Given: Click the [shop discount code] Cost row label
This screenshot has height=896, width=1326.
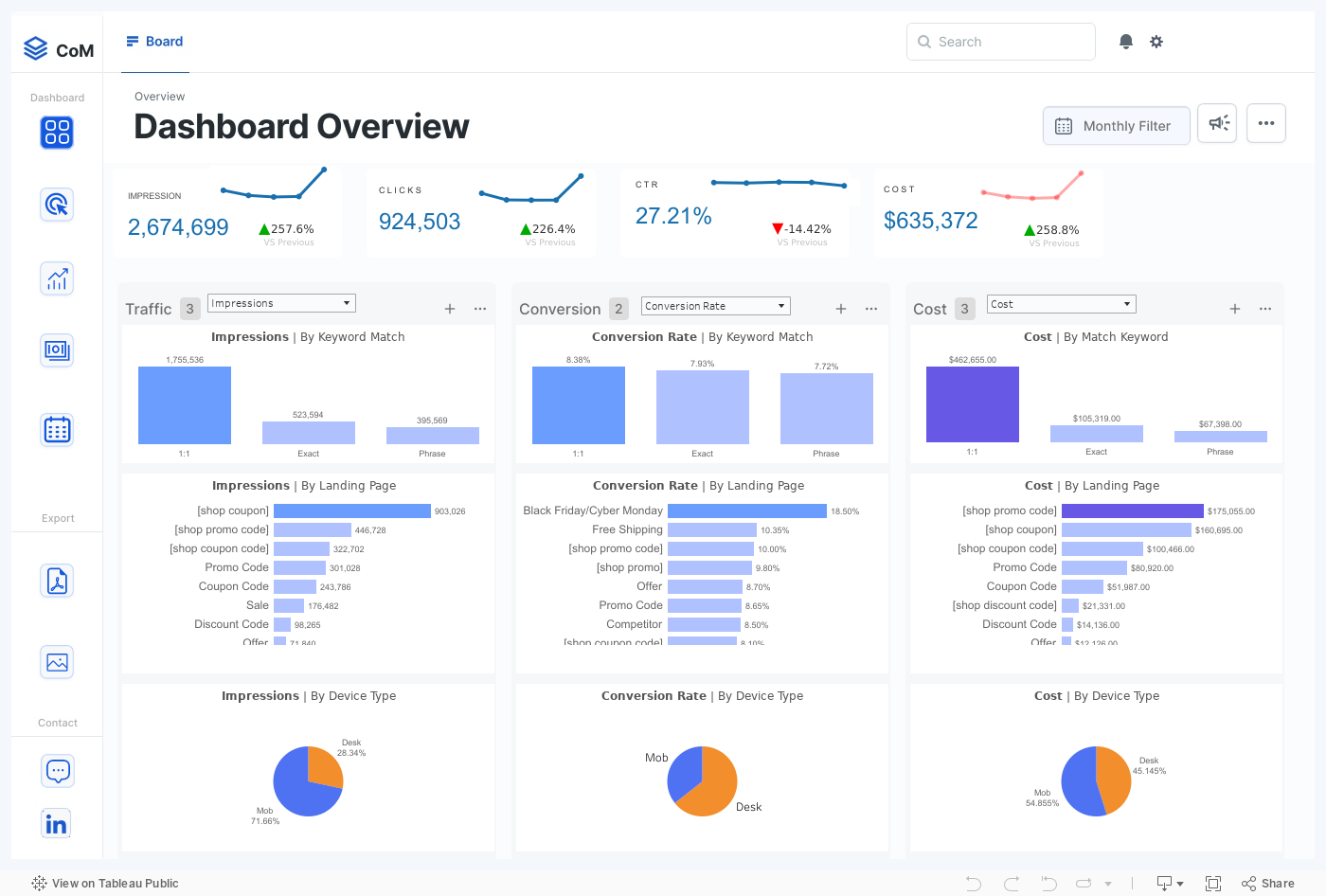Looking at the screenshot, I should click(1004, 605).
